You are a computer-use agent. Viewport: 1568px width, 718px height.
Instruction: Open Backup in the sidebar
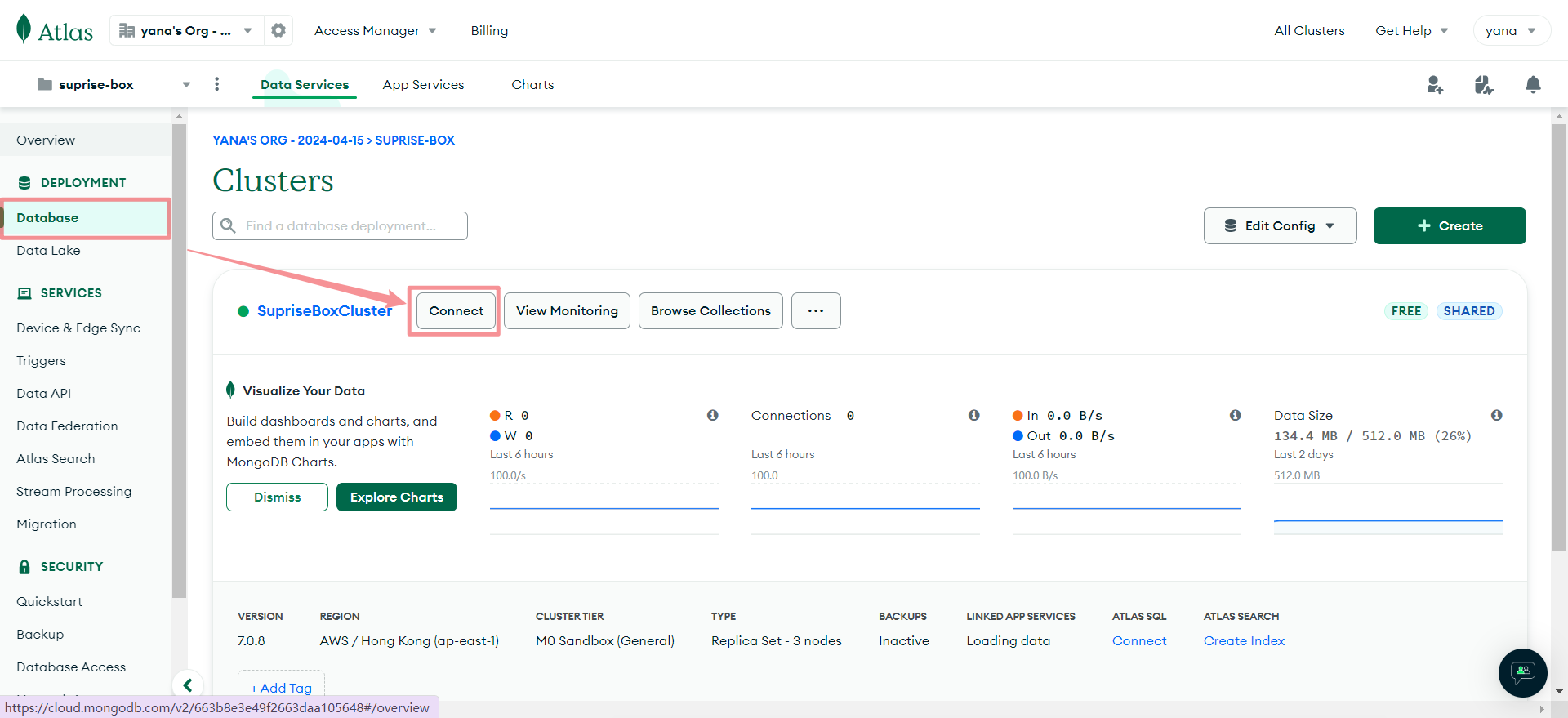point(40,634)
